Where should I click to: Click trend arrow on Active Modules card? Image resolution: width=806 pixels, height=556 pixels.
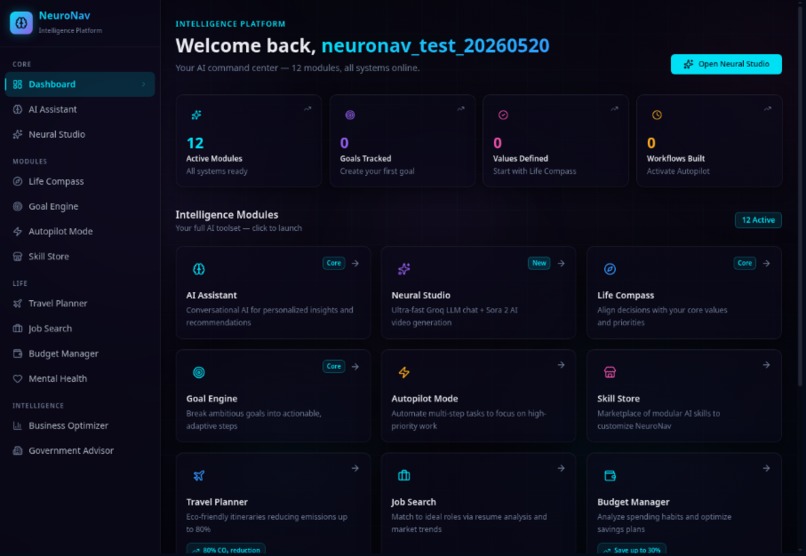[x=307, y=108]
